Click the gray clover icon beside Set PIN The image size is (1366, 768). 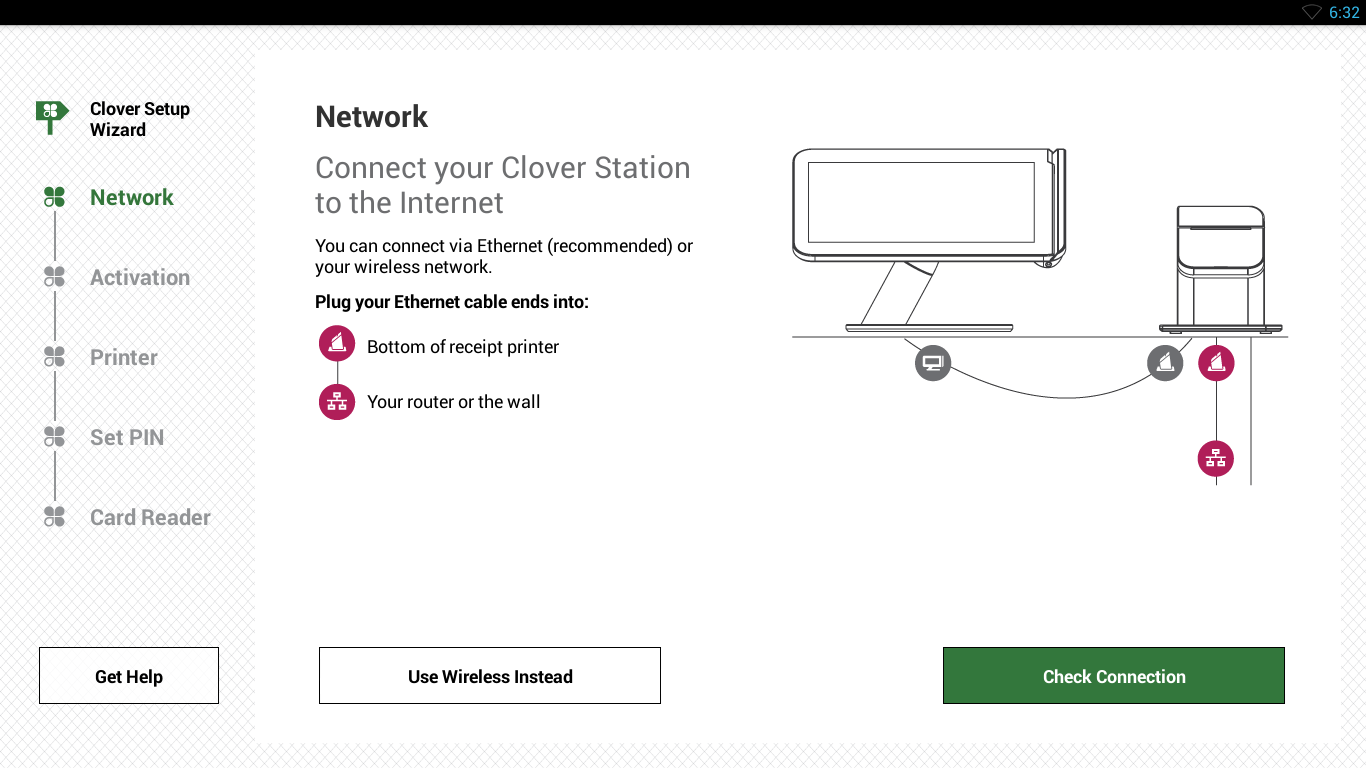pyautogui.click(x=55, y=437)
